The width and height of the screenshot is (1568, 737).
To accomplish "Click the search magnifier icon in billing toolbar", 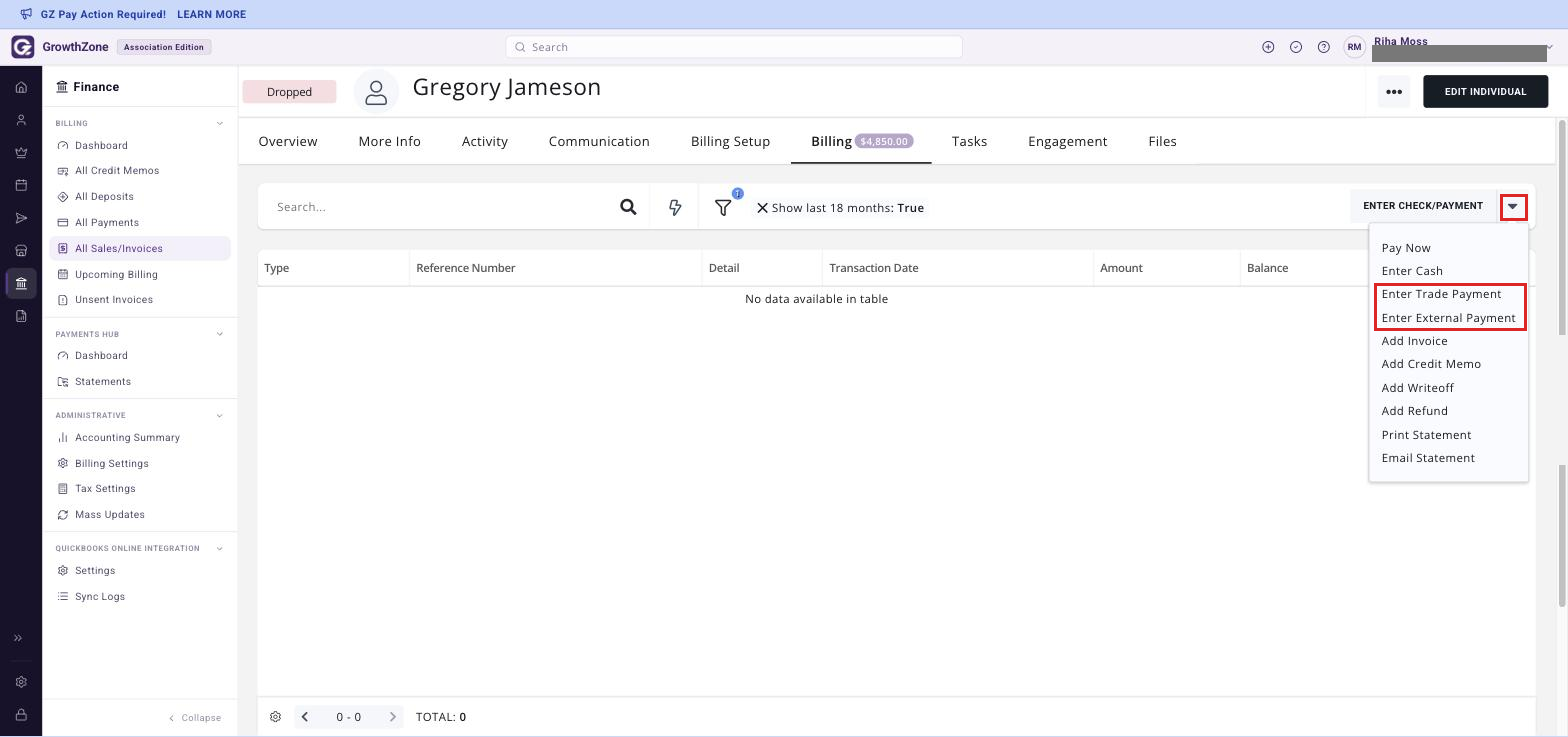I will 628,207.
